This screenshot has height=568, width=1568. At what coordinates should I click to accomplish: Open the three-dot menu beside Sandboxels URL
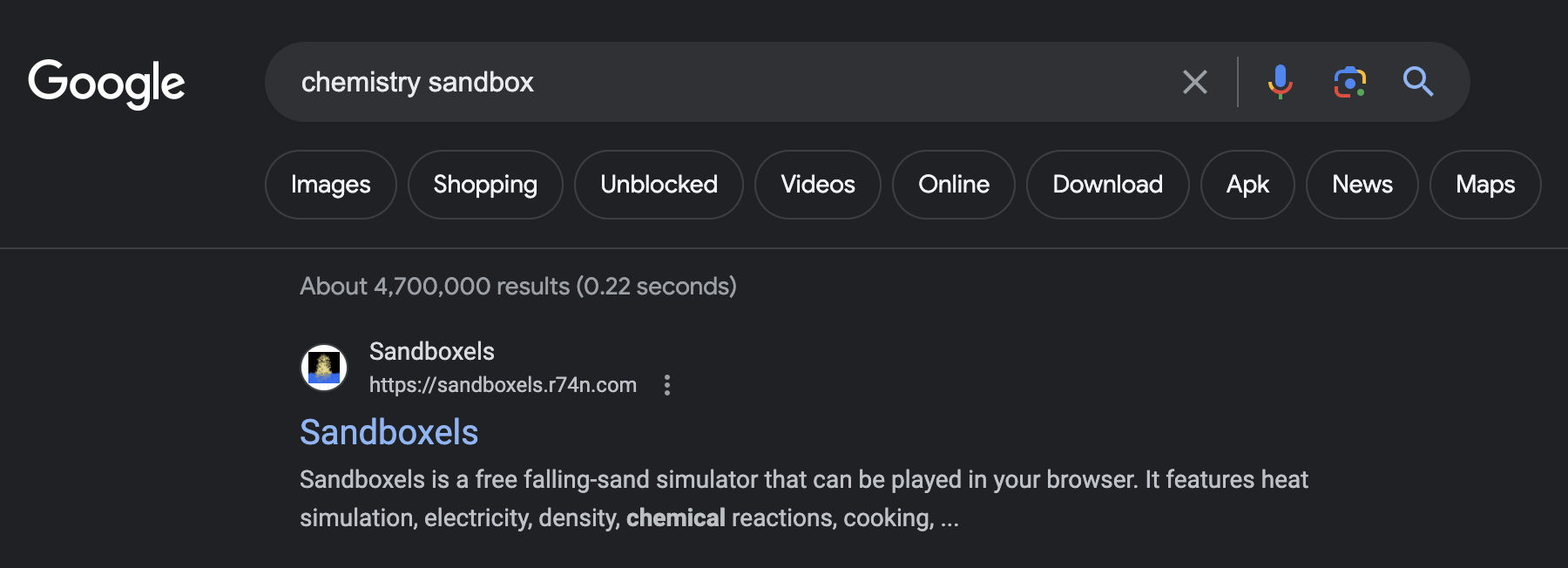667,385
